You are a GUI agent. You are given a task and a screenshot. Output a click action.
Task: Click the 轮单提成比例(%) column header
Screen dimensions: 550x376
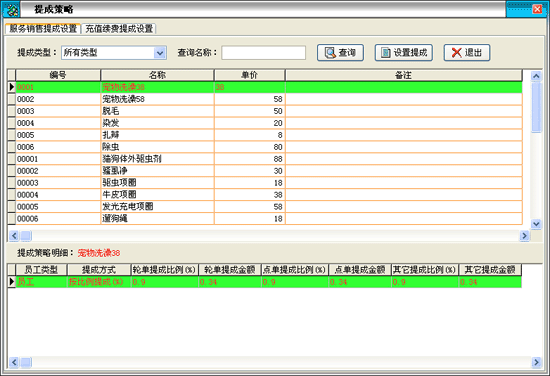pos(165,270)
